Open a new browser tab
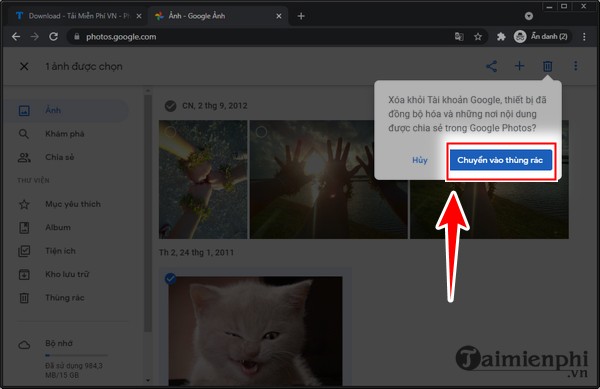600x389 pixels. [301, 16]
